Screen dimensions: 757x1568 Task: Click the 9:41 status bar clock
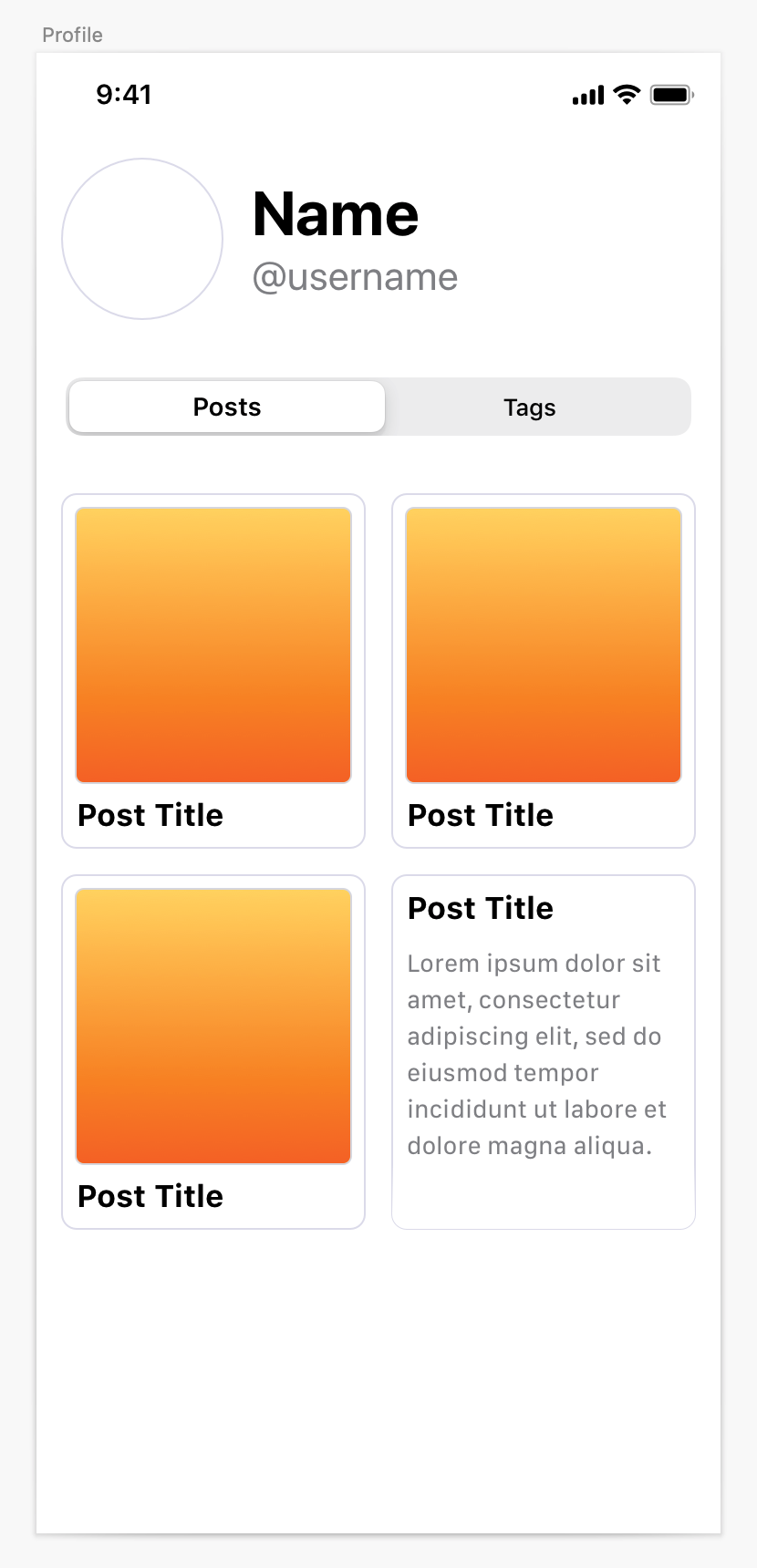click(x=124, y=94)
